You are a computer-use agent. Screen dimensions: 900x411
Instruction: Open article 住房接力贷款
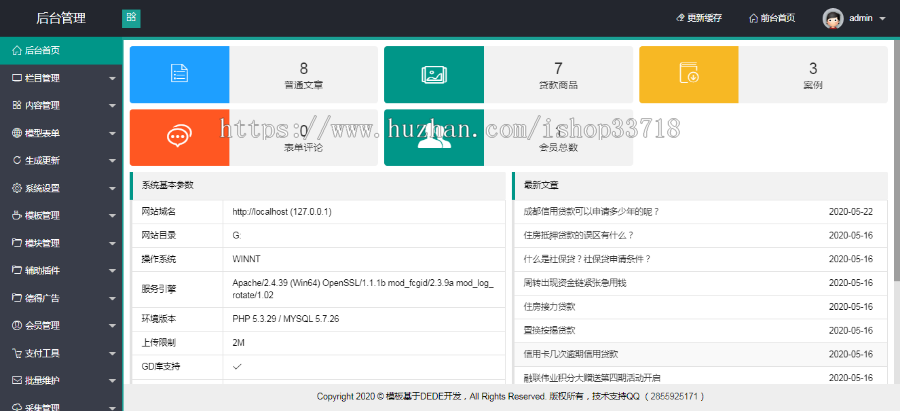(x=549, y=307)
